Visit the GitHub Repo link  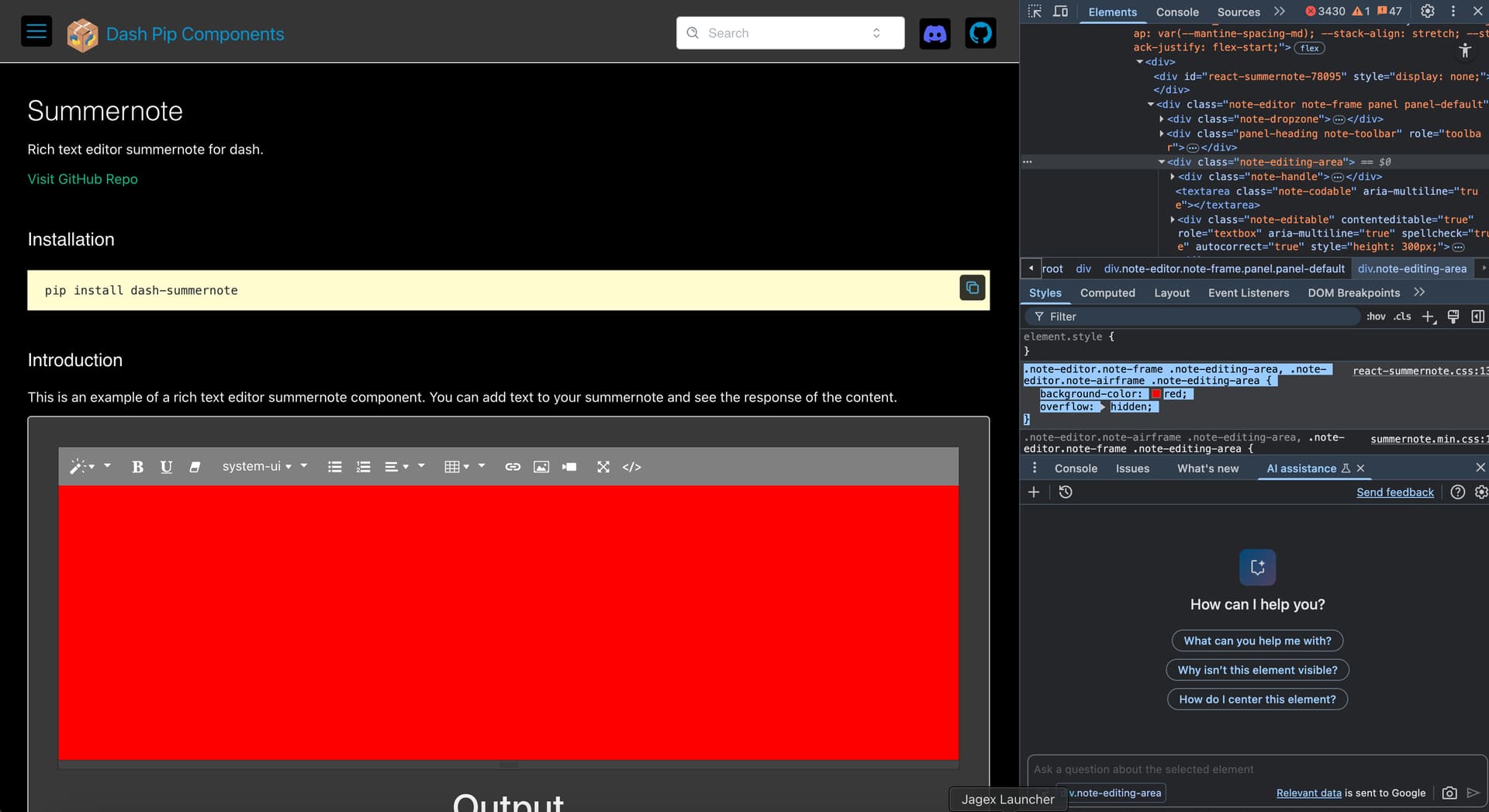pos(83,179)
